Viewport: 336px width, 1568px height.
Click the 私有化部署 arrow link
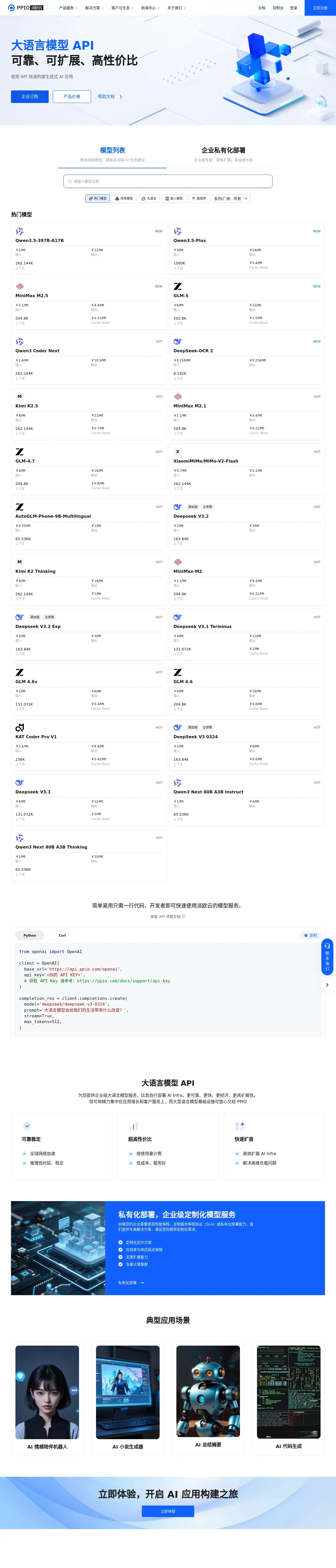[x=131, y=1283]
